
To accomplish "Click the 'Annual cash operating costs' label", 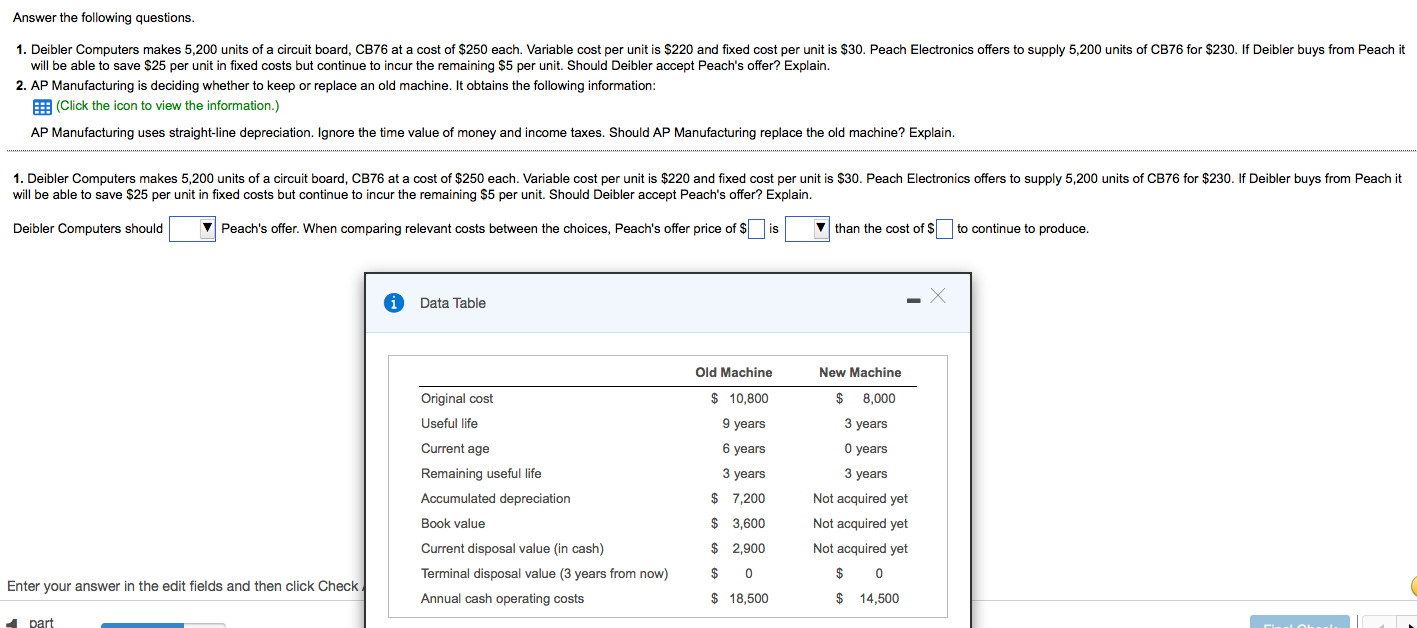I will point(503,598).
